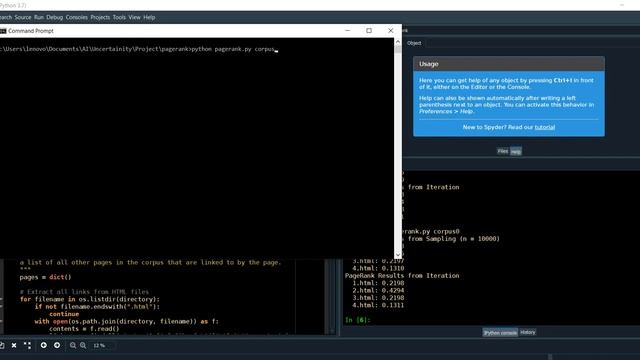Click the Usage header in Help pane
640x360 pixels.
509,64
